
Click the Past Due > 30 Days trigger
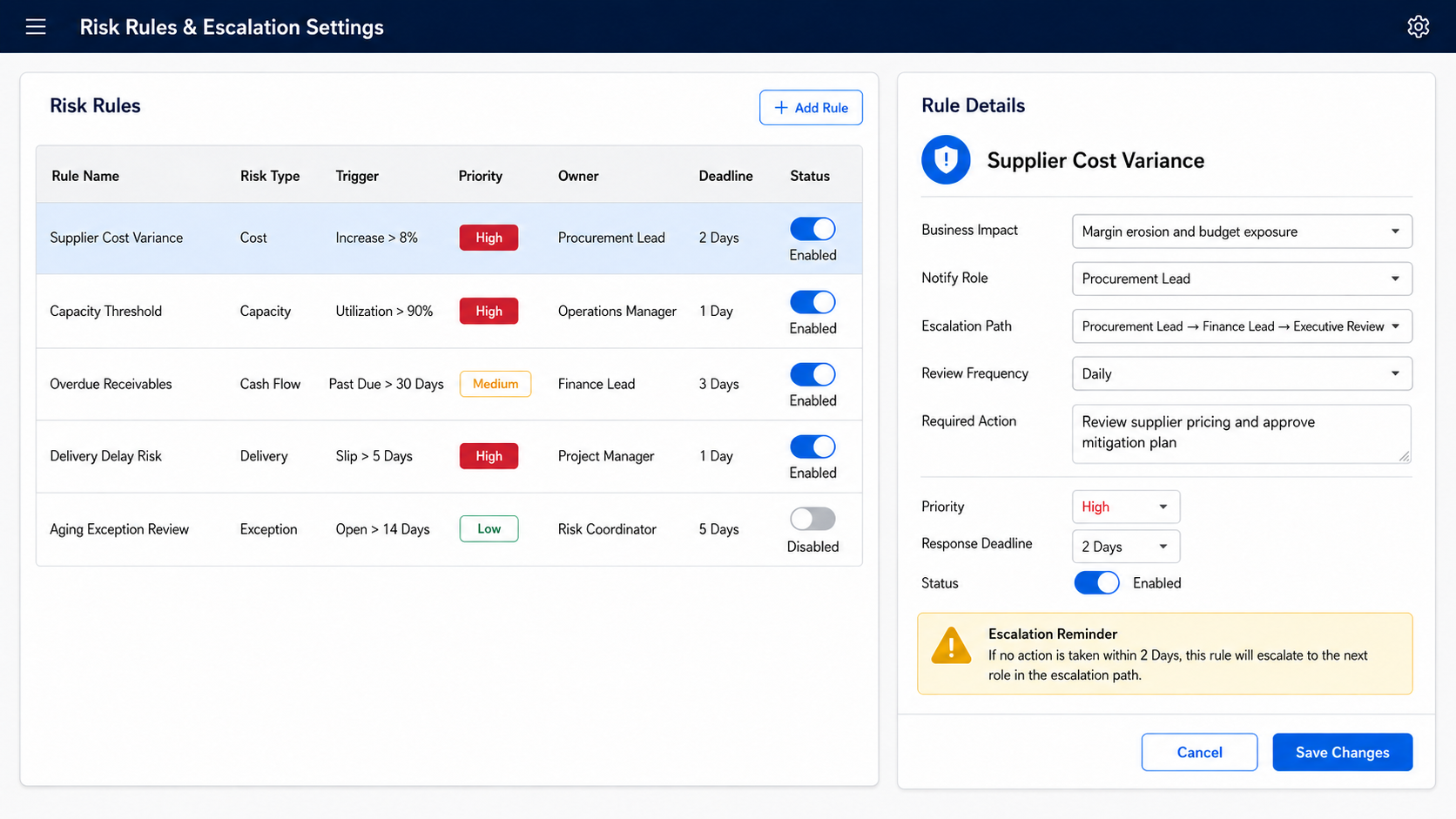point(386,384)
